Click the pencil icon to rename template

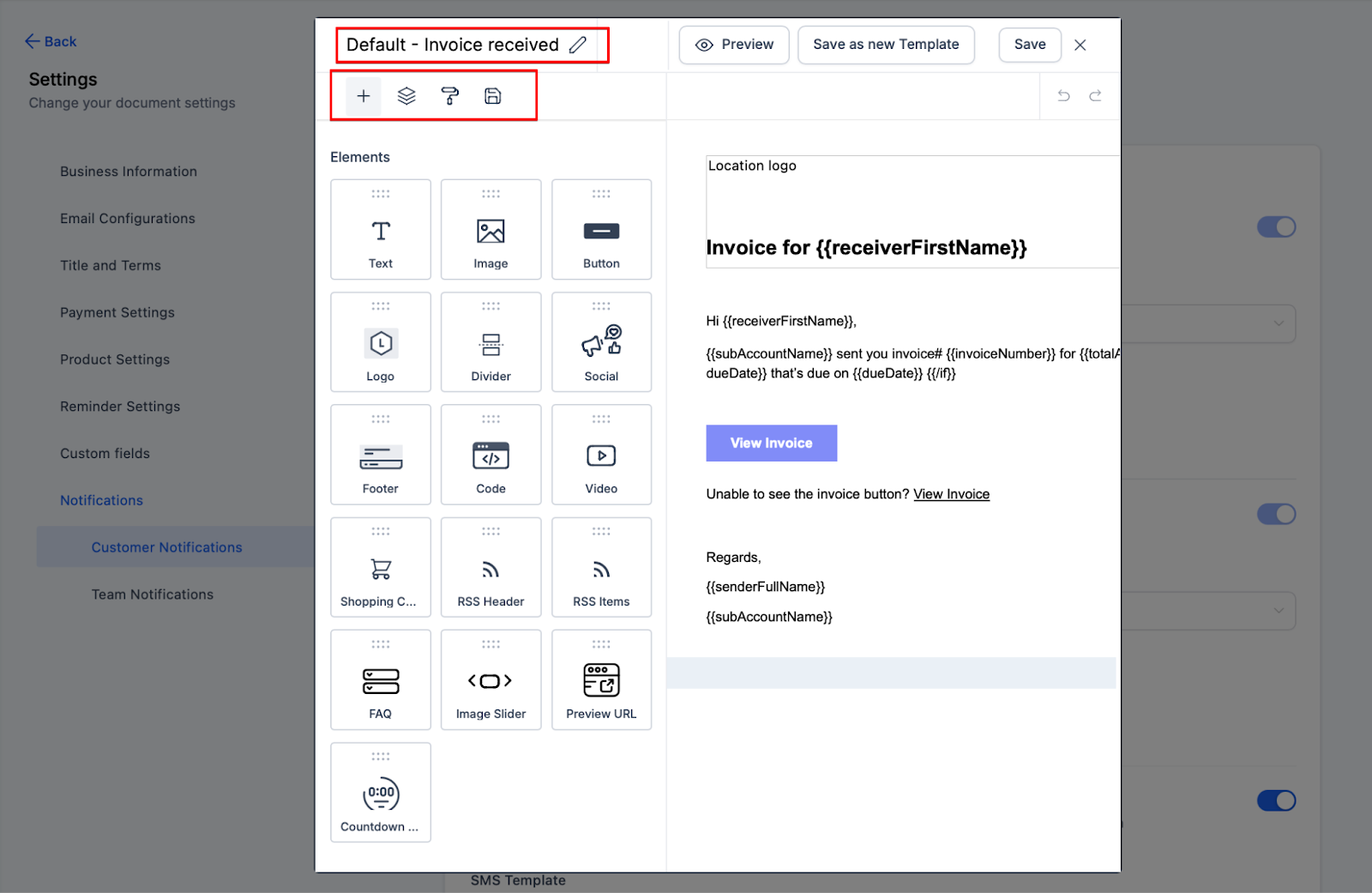tap(578, 45)
